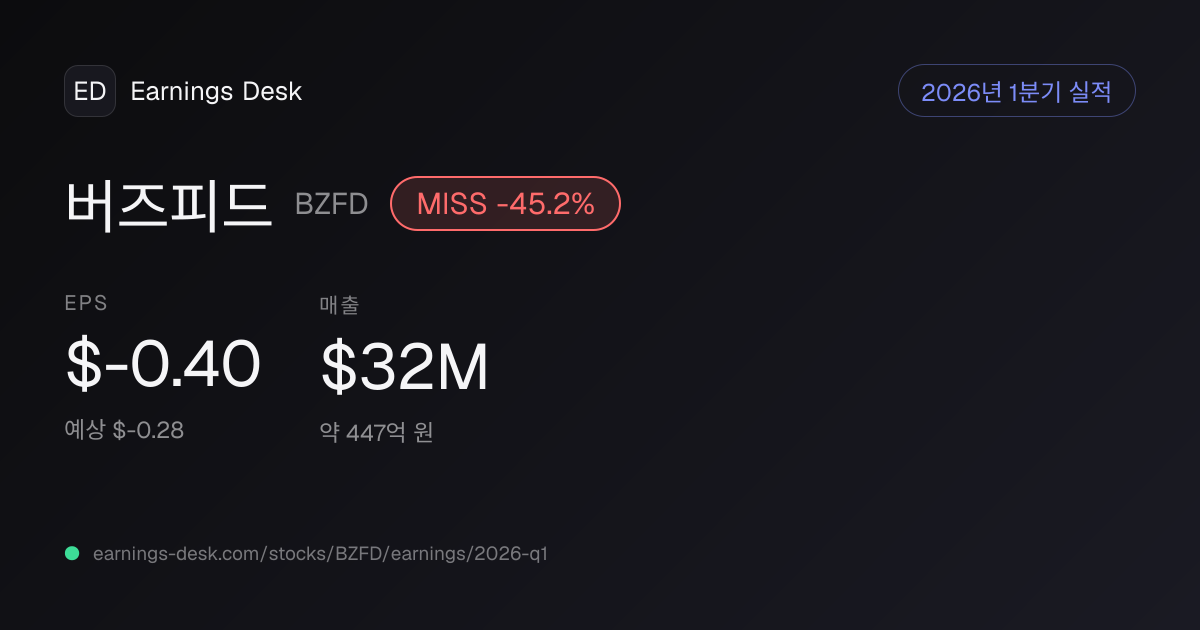The width and height of the screenshot is (1200, 630).
Task: Select the 예상 $-0.28 estimate text
Action: pyautogui.click(x=124, y=430)
